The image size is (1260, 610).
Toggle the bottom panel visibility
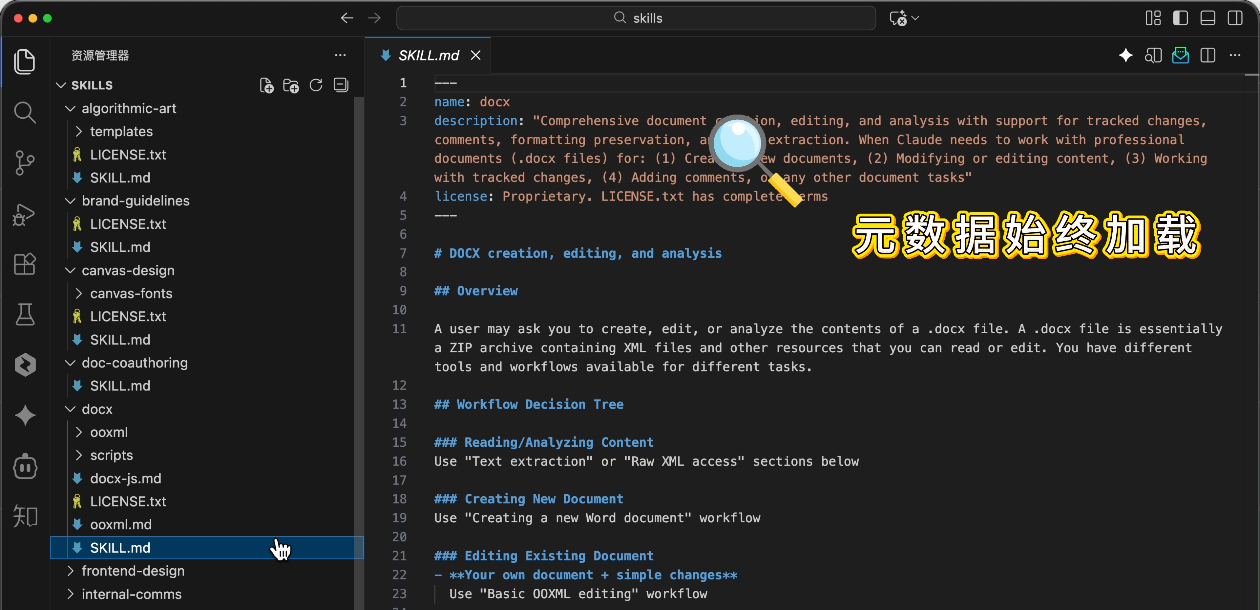coord(1208,18)
